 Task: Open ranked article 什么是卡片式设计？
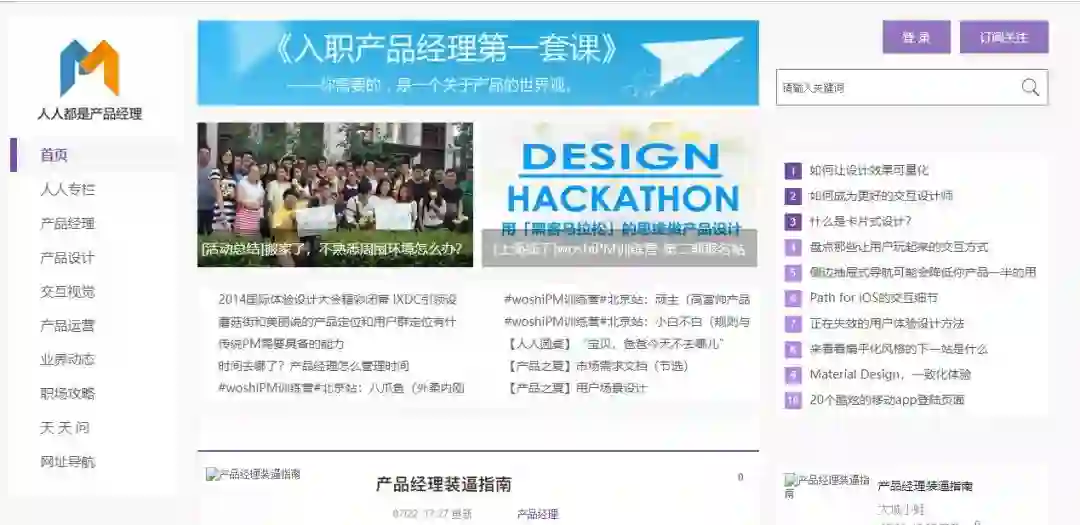coord(861,221)
